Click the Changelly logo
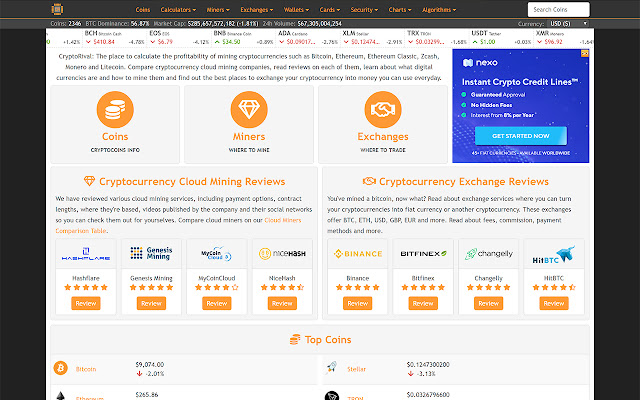 [x=489, y=254]
